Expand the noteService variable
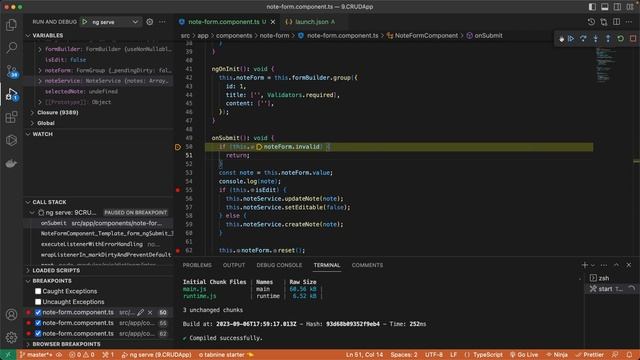This screenshot has height=360, width=640. [x=40, y=81]
